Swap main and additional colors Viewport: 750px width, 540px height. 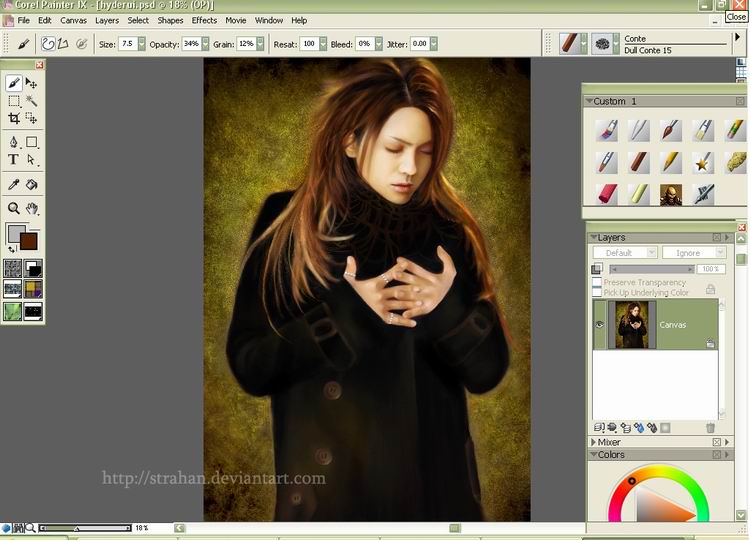pos(12,249)
